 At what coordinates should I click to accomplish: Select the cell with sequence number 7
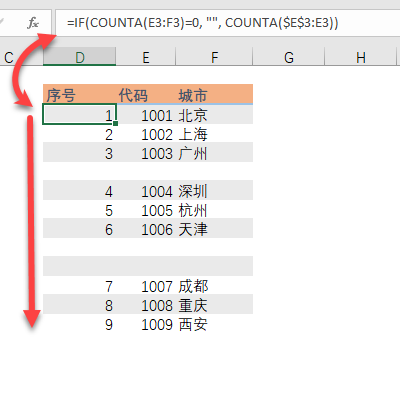79,286
